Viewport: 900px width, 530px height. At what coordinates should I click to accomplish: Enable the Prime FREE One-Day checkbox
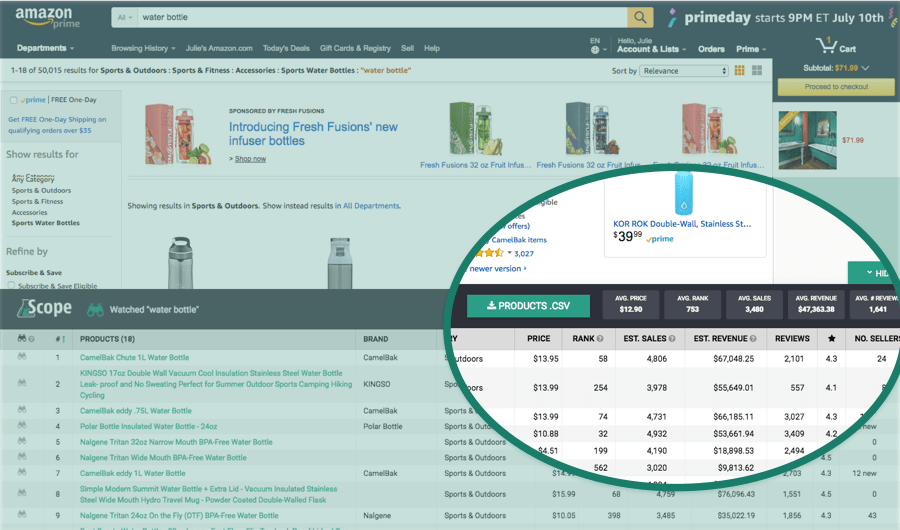pyautogui.click(x=13, y=100)
